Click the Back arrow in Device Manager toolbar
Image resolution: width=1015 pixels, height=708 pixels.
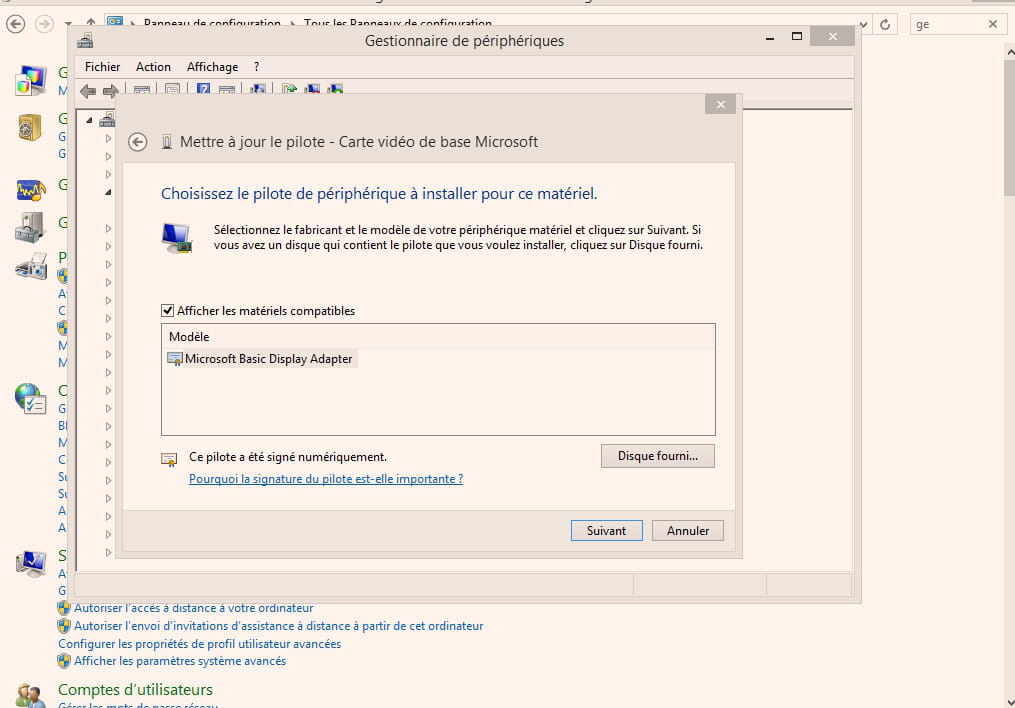tap(88, 91)
